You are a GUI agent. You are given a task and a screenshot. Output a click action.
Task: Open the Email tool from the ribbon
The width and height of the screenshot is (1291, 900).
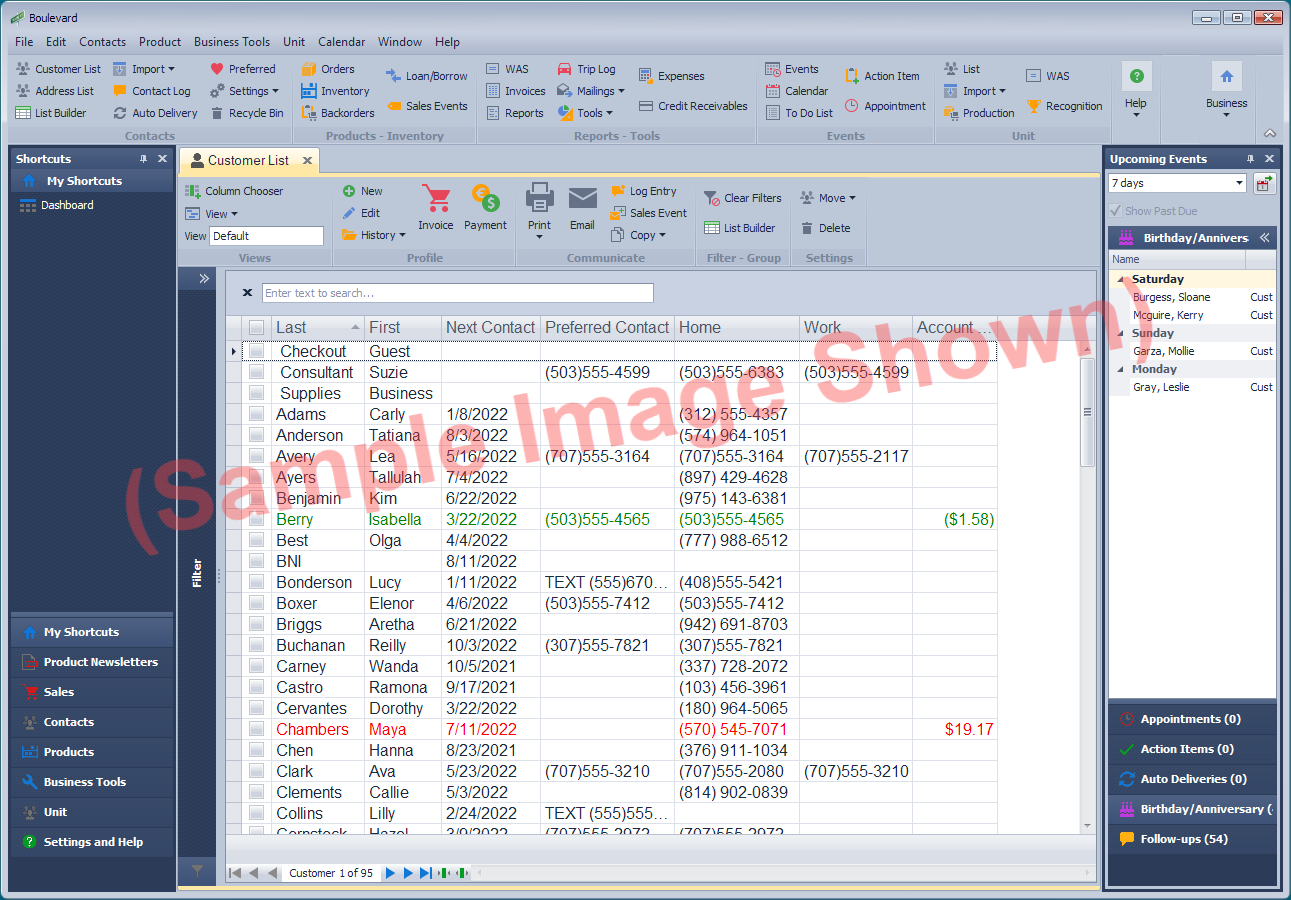[x=582, y=205]
